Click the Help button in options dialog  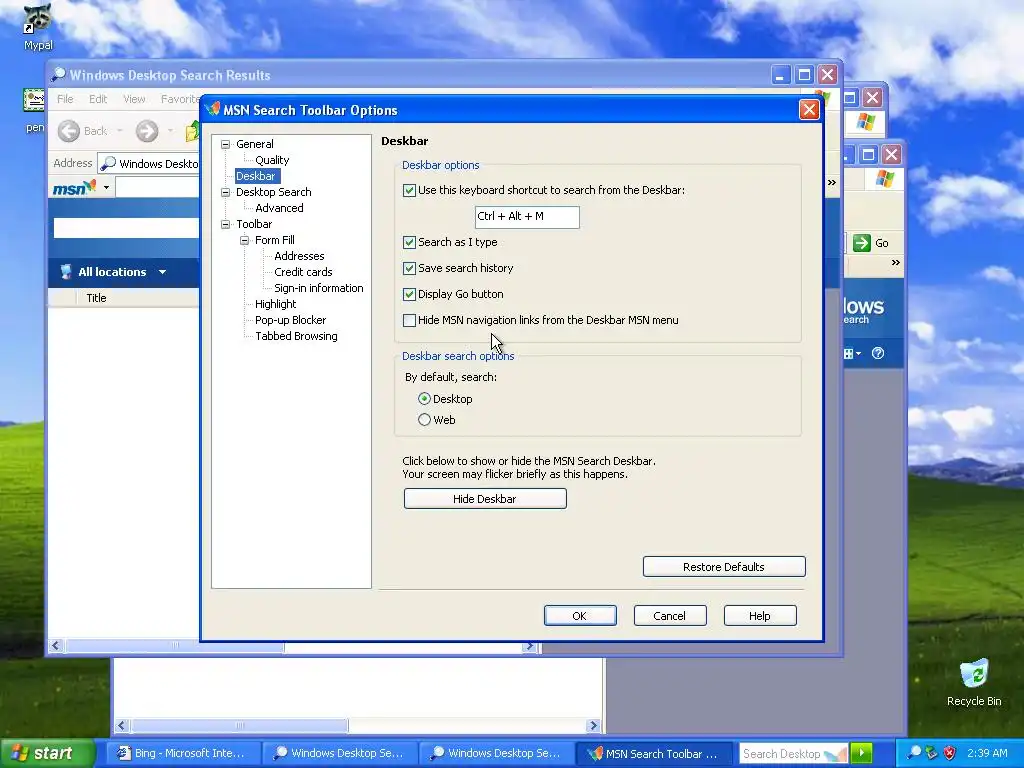tap(760, 616)
